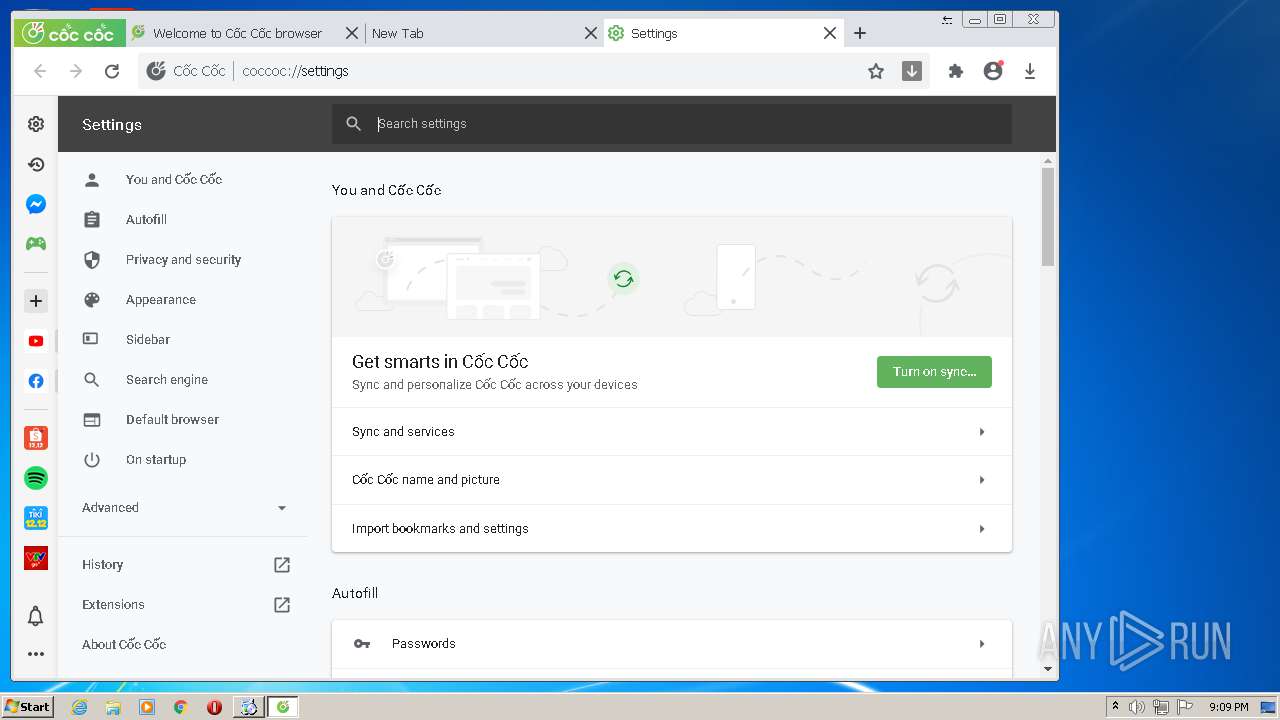Open the profile avatar icon

[993, 71]
